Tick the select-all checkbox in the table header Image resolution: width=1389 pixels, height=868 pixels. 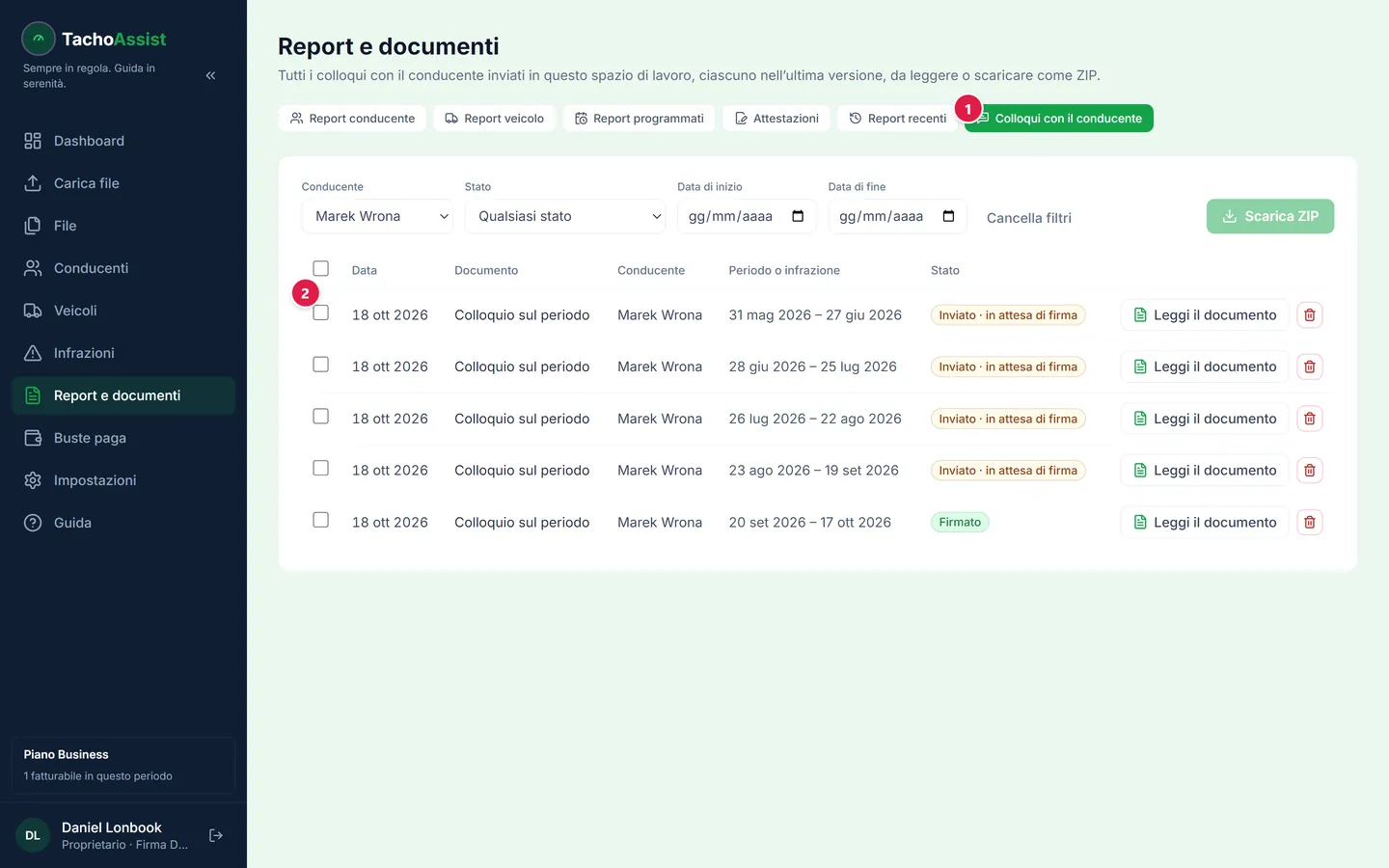tap(321, 268)
